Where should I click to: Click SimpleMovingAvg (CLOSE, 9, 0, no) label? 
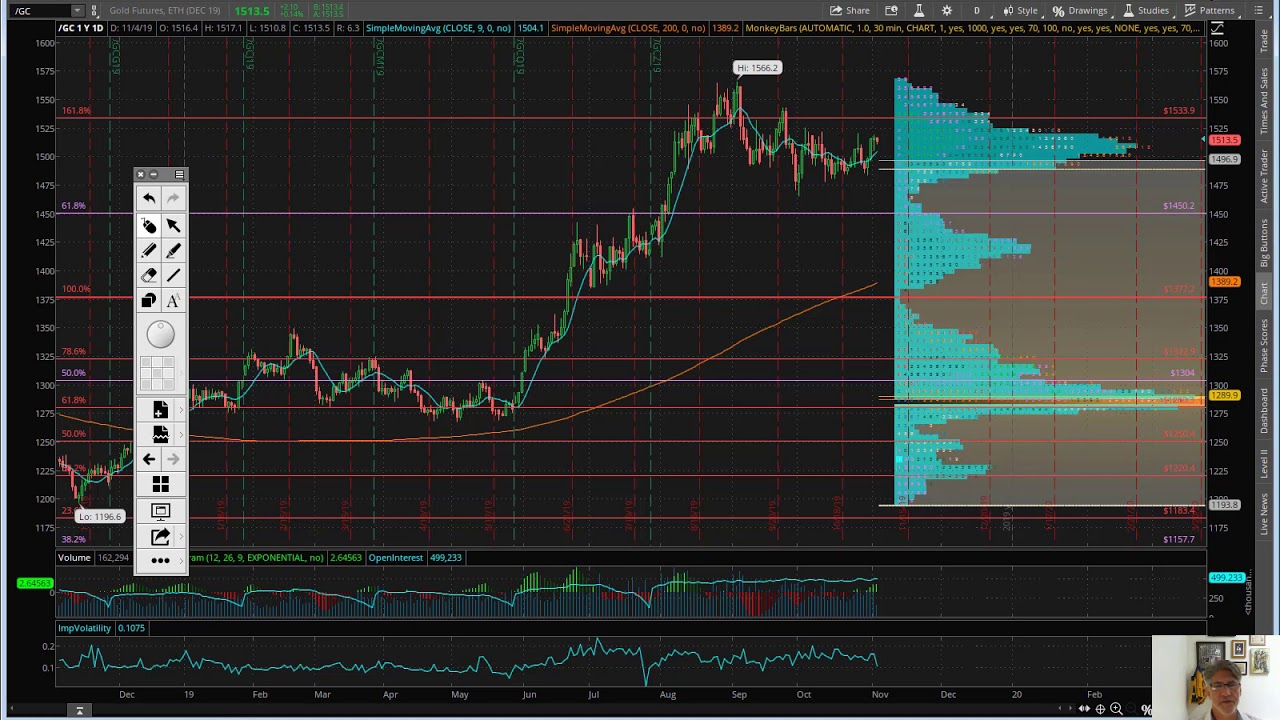(438, 28)
